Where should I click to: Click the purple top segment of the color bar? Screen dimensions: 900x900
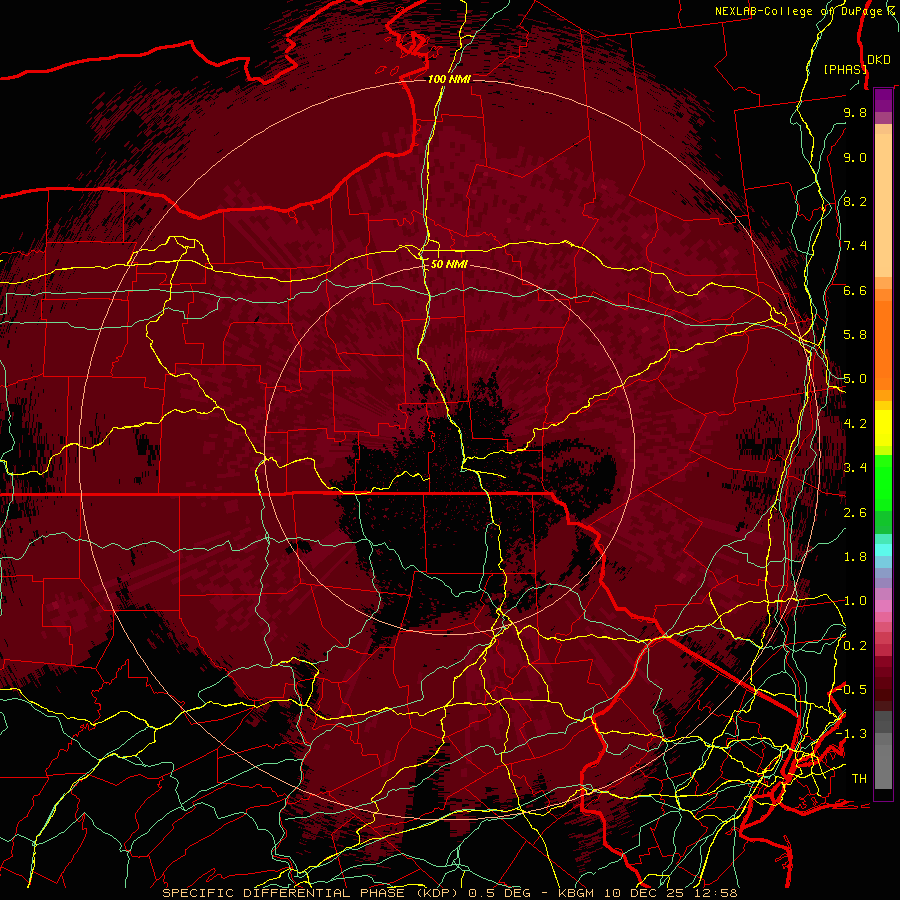click(883, 100)
